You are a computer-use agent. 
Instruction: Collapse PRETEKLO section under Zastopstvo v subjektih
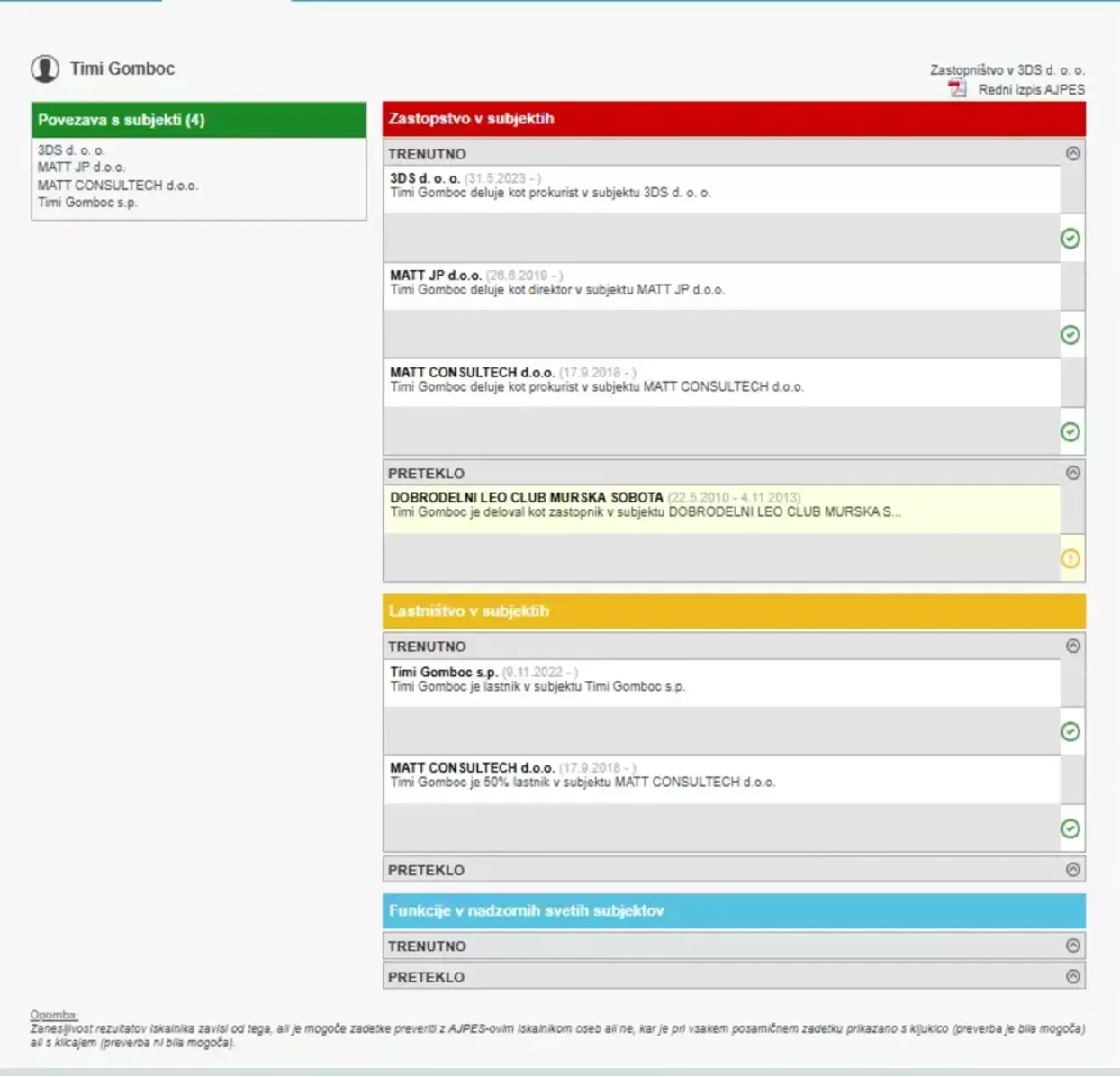tap(1072, 473)
